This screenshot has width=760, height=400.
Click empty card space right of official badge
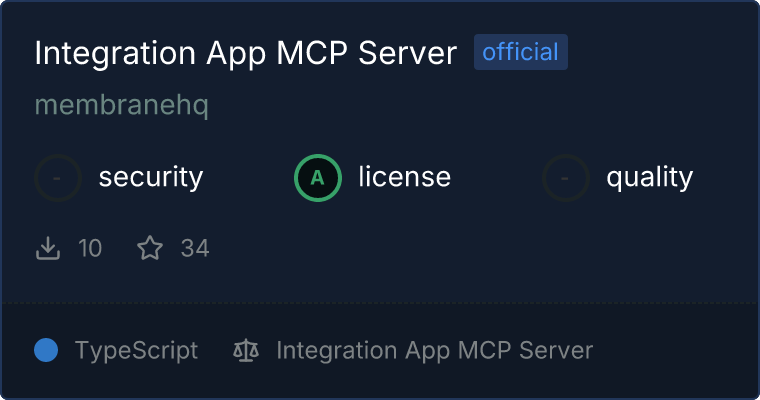coord(660,52)
